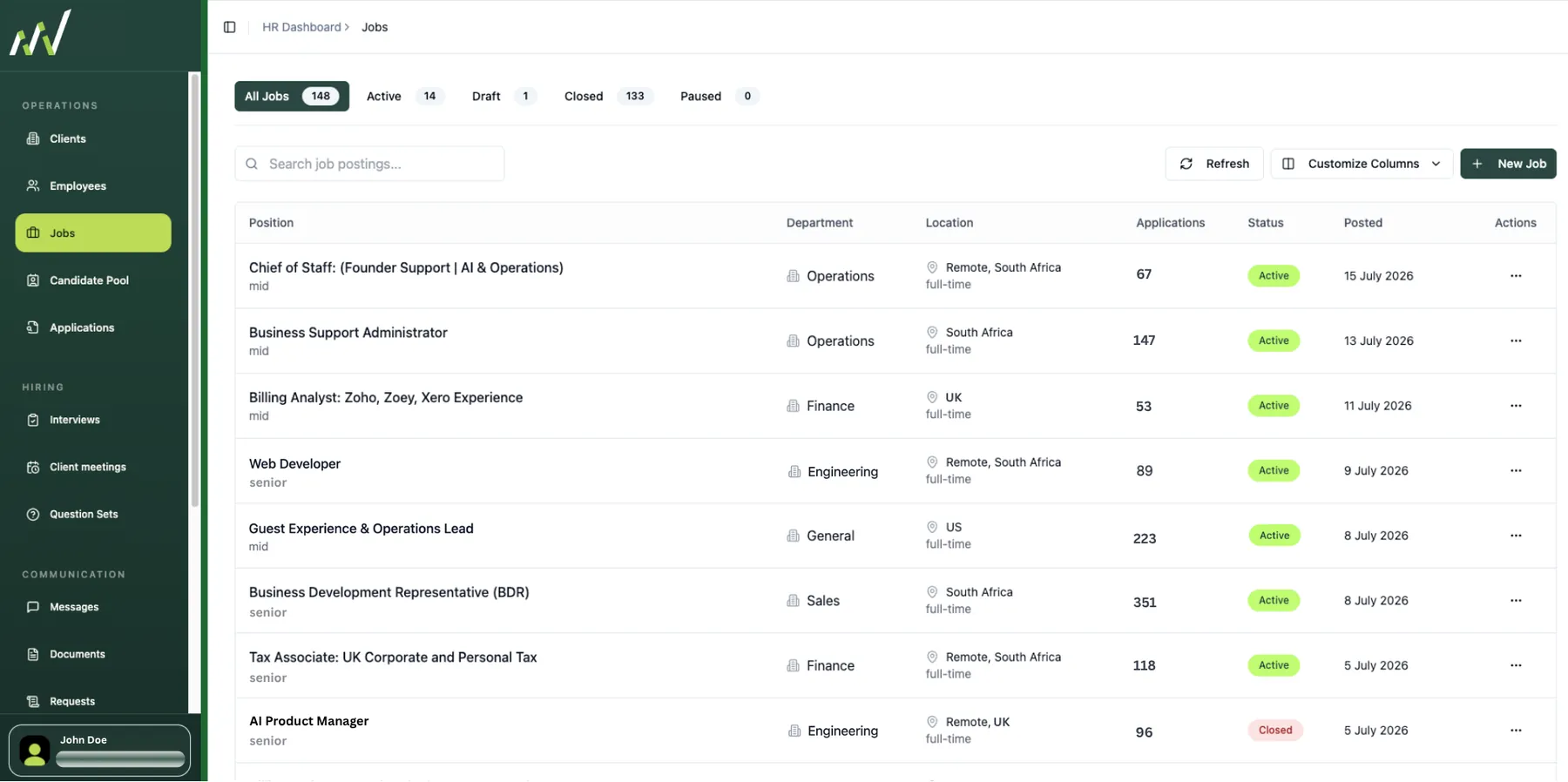Switch to the Draft jobs tab
Screen dimensions: 1568x782
point(503,96)
